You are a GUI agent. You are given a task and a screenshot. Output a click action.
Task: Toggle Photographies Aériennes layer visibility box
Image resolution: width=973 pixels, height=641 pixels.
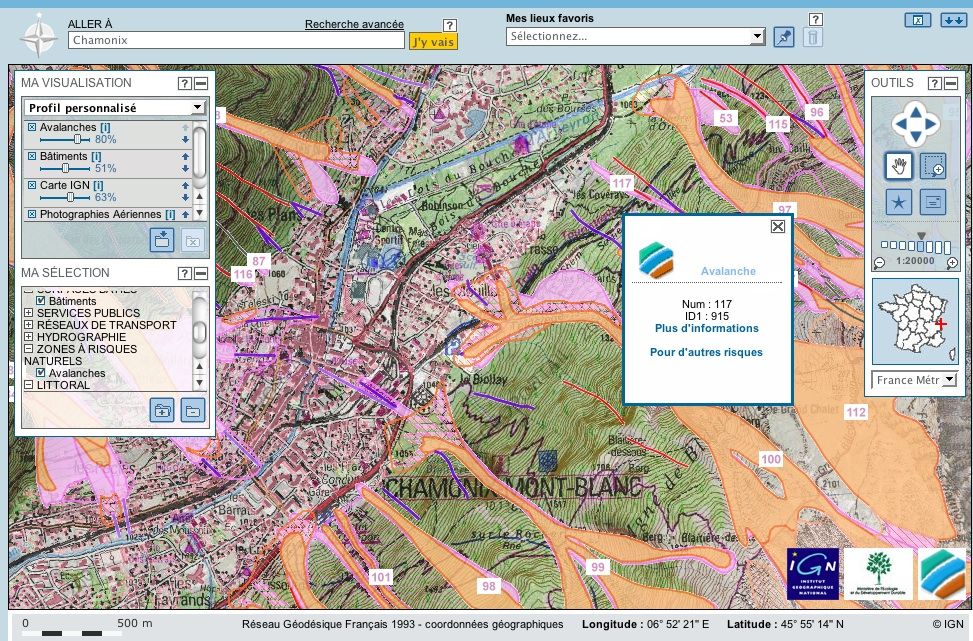tap(32, 214)
